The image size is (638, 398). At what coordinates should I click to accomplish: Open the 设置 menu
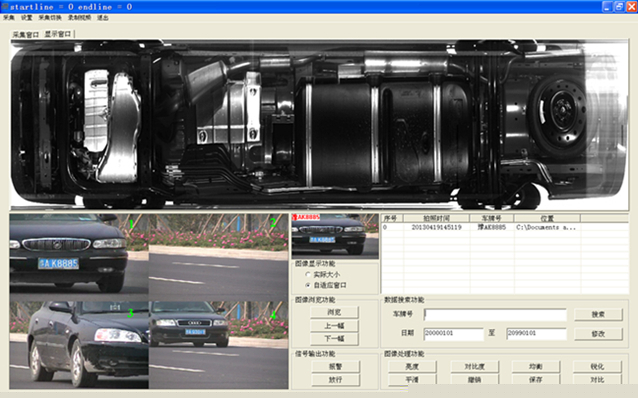[26, 18]
